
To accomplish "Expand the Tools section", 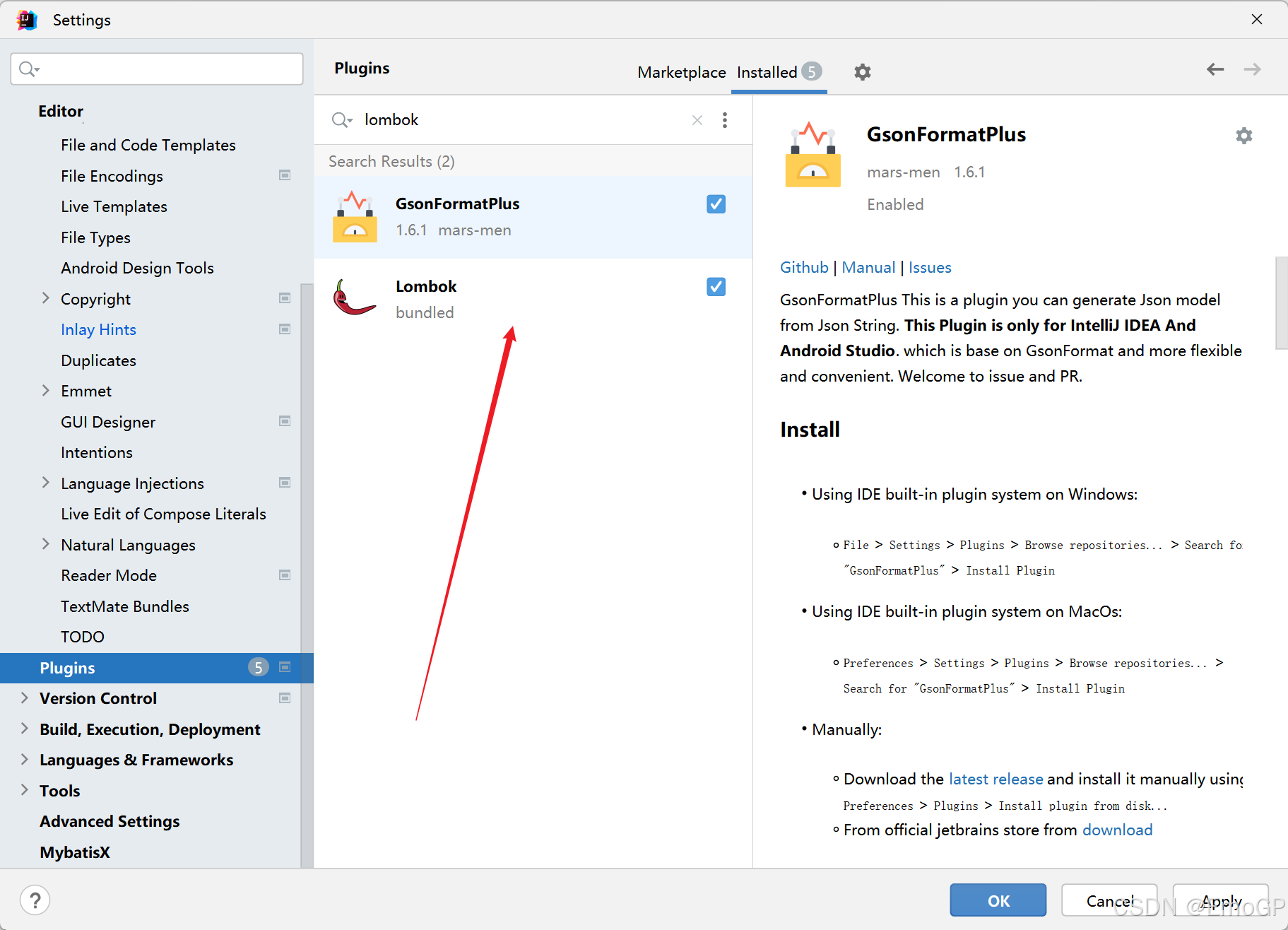I will click(x=25, y=790).
